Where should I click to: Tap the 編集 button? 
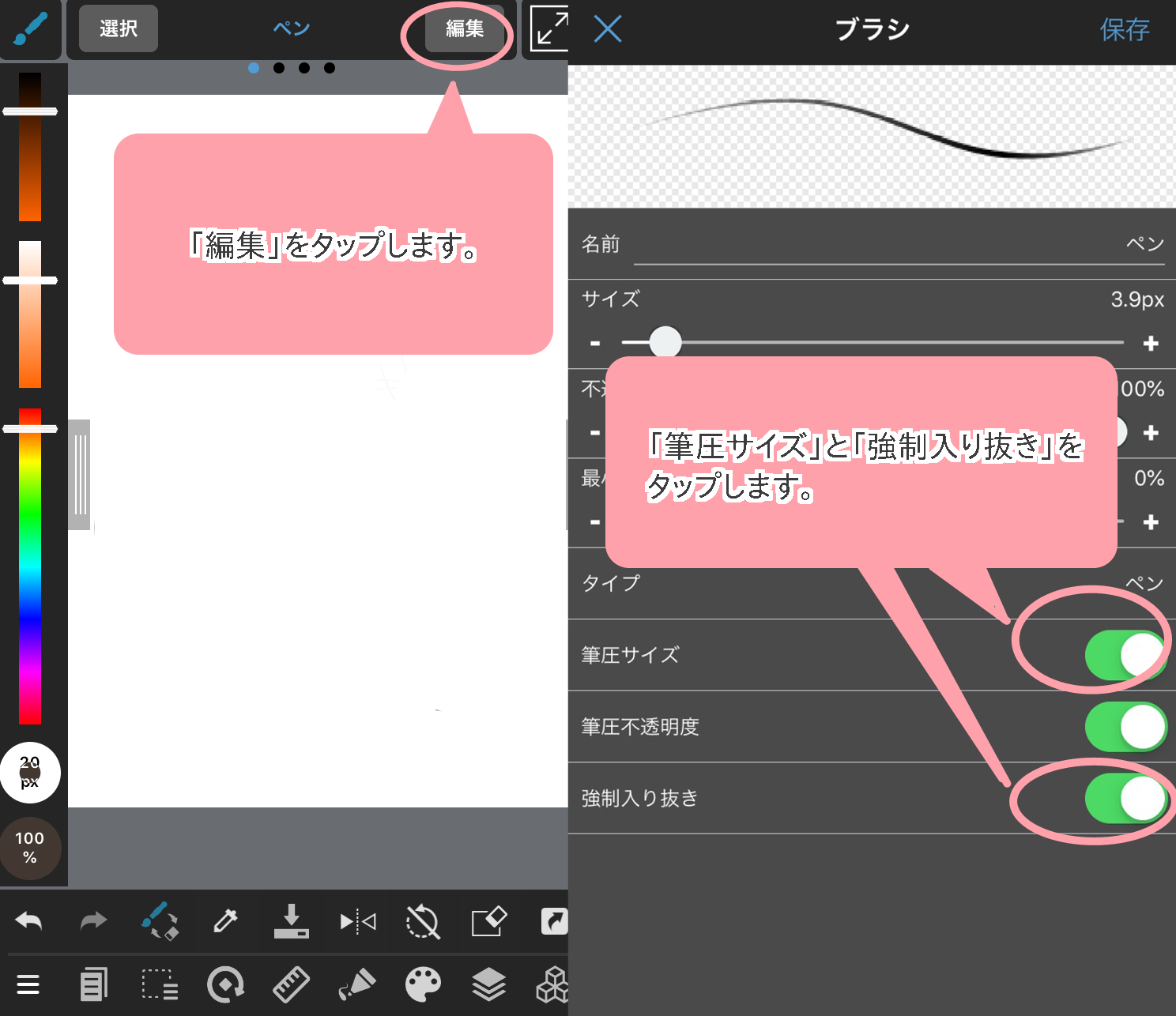pyautogui.click(x=465, y=29)
